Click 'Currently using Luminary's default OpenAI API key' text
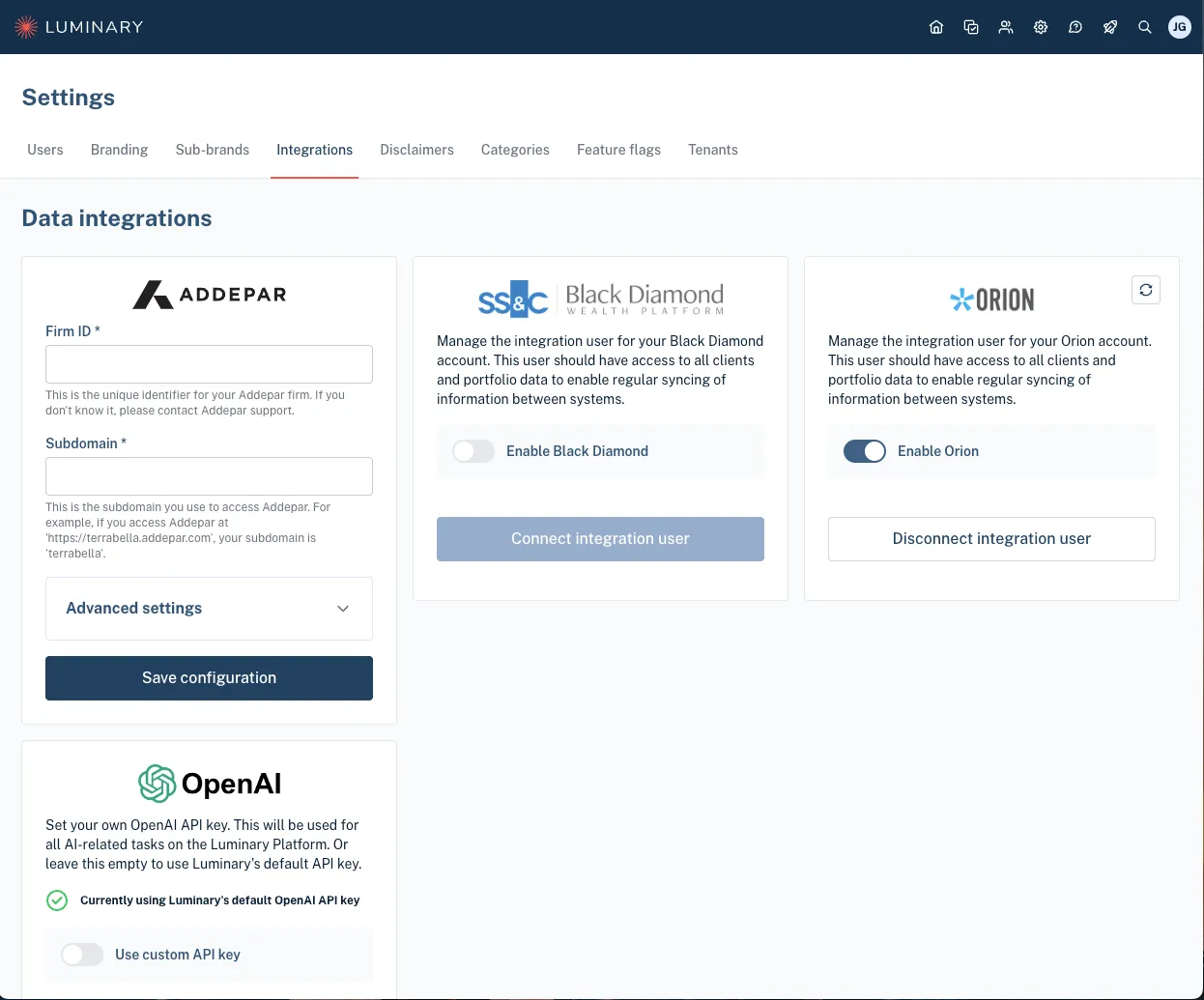1204x1000 pixels. [x=220, y=900]
